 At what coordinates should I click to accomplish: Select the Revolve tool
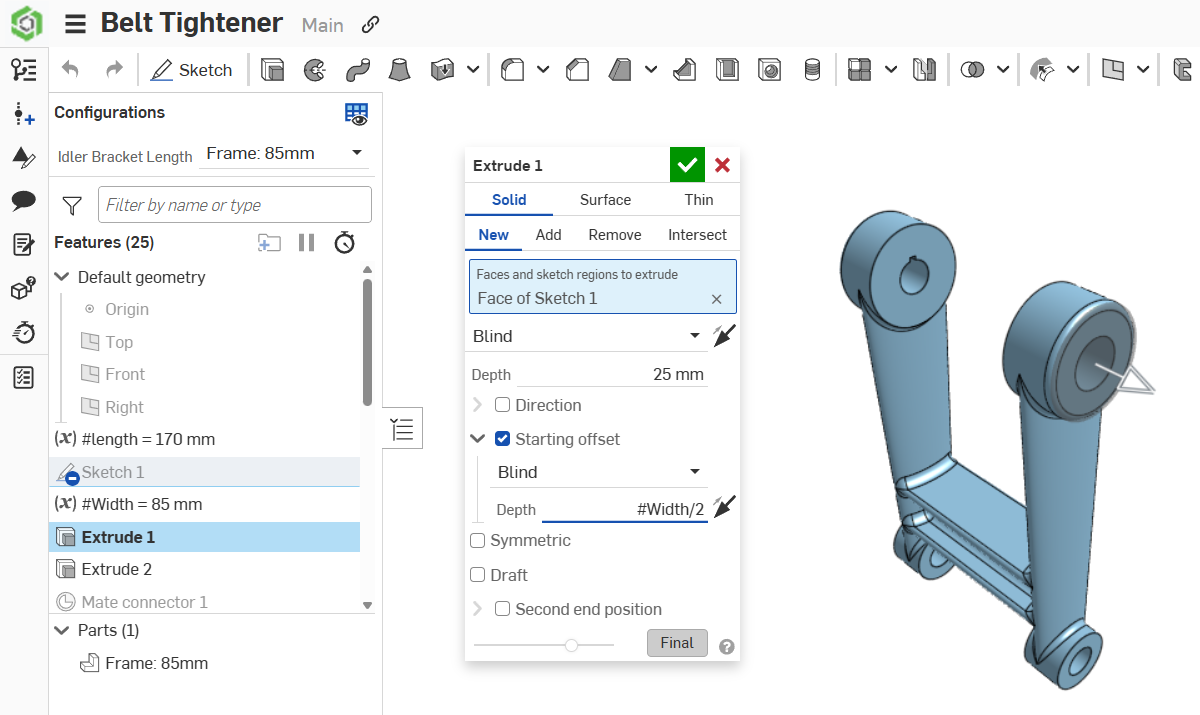click(314, 70)
